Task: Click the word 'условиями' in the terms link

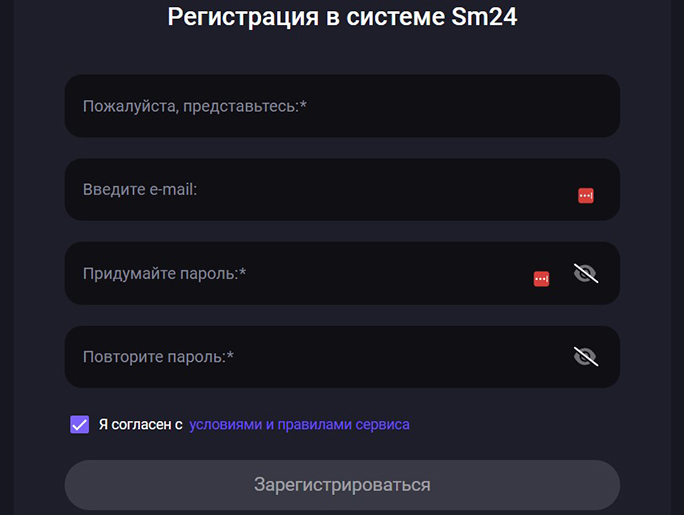Action: [225, 424]
